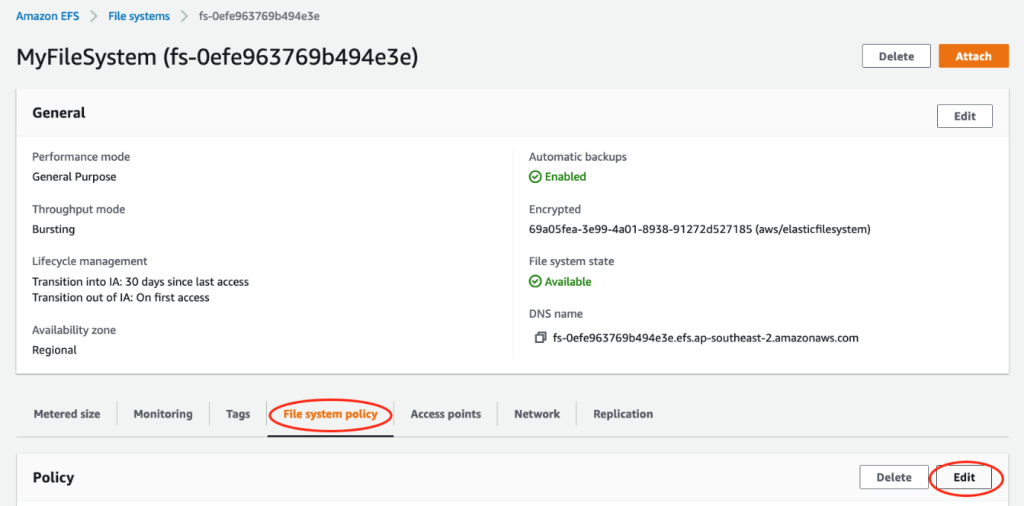The width and height of the screenshot is (1024, 506).
Task: Click the Available file system state text
Action: click(568, 281)
